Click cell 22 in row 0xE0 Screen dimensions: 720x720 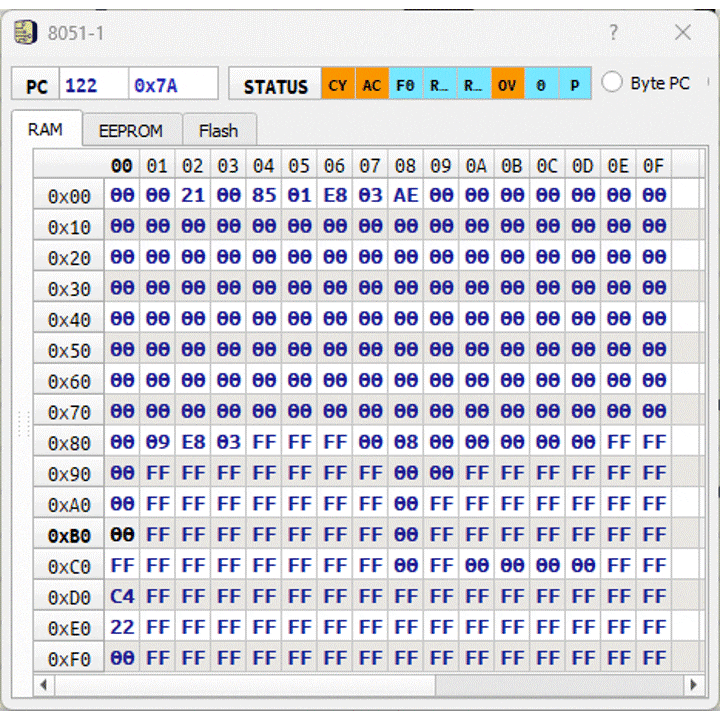[x=122, y=627]
